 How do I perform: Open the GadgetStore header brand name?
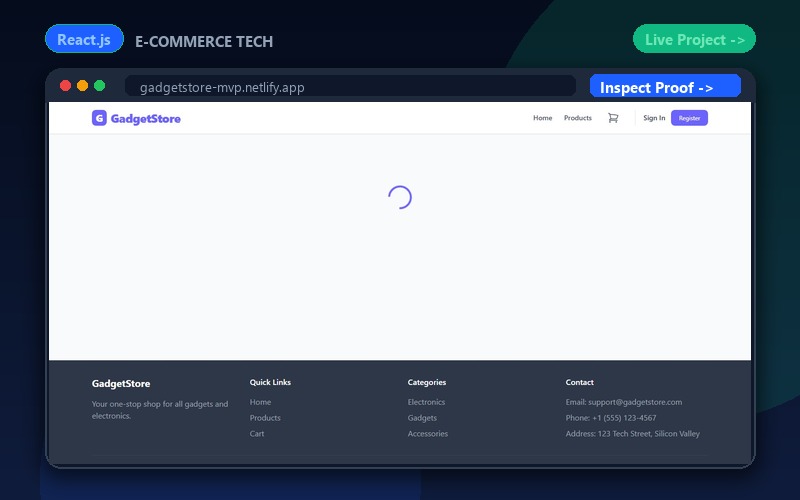[x=145, y=118]
